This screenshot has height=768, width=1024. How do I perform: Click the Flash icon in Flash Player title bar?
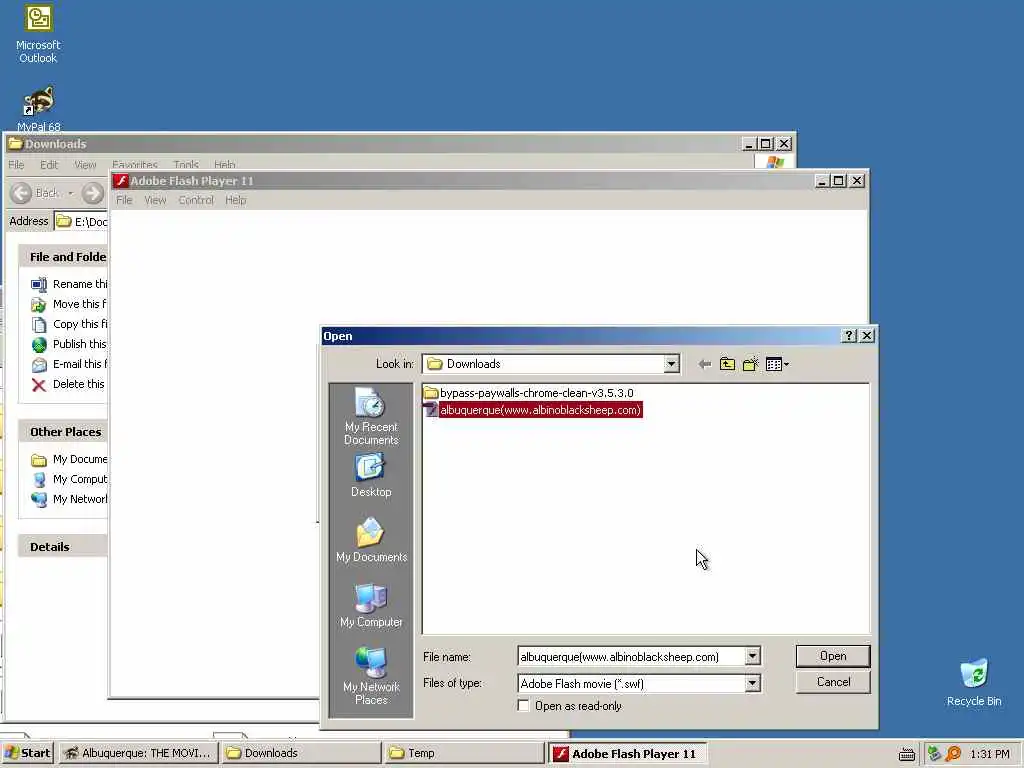pos(120,181)
